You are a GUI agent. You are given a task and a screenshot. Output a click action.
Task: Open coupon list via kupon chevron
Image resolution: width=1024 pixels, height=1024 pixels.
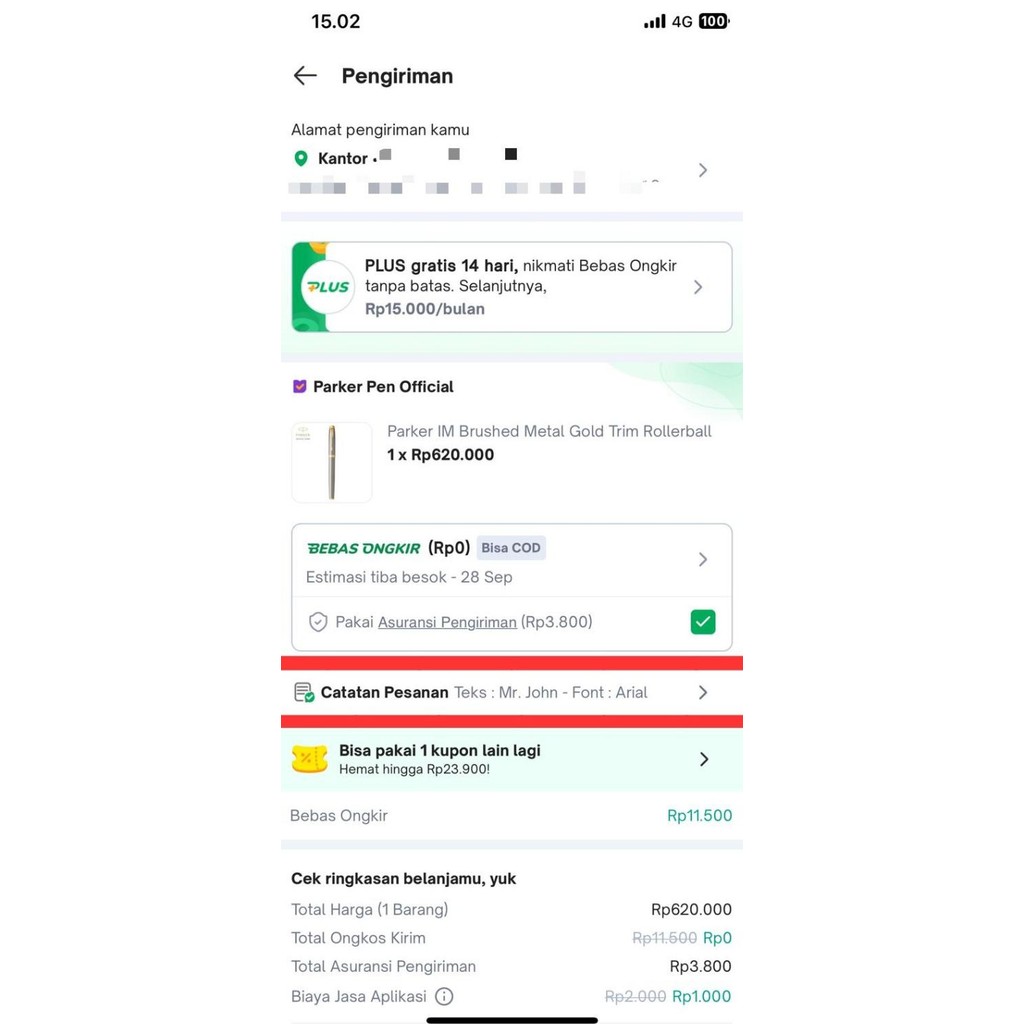coord(704,759)
